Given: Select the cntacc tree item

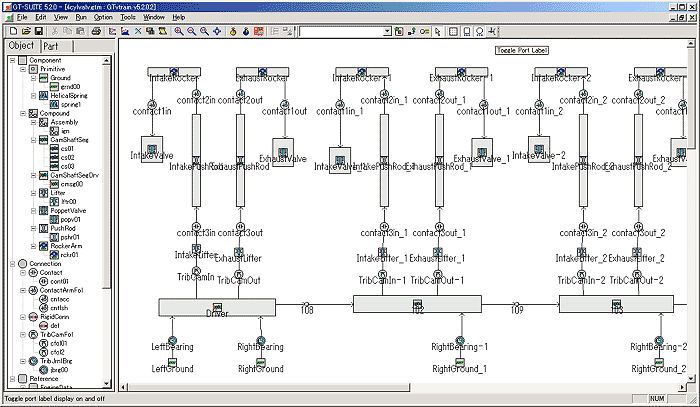Looking at the screenshot, I should click(x=59, y=299).
